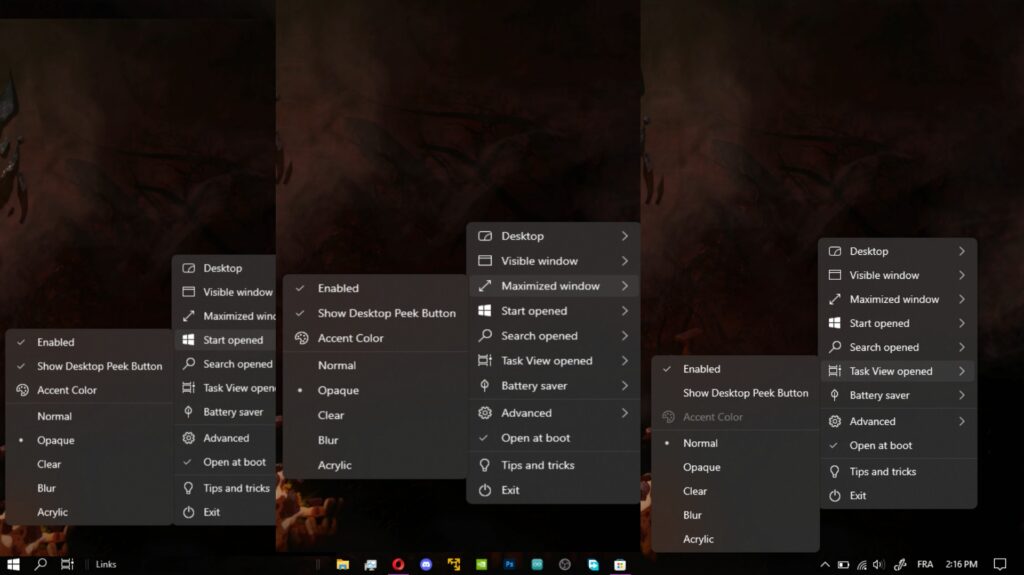Select Normal option in left submenu
This screenshot has width=1024, height=575.
(89, 416)
